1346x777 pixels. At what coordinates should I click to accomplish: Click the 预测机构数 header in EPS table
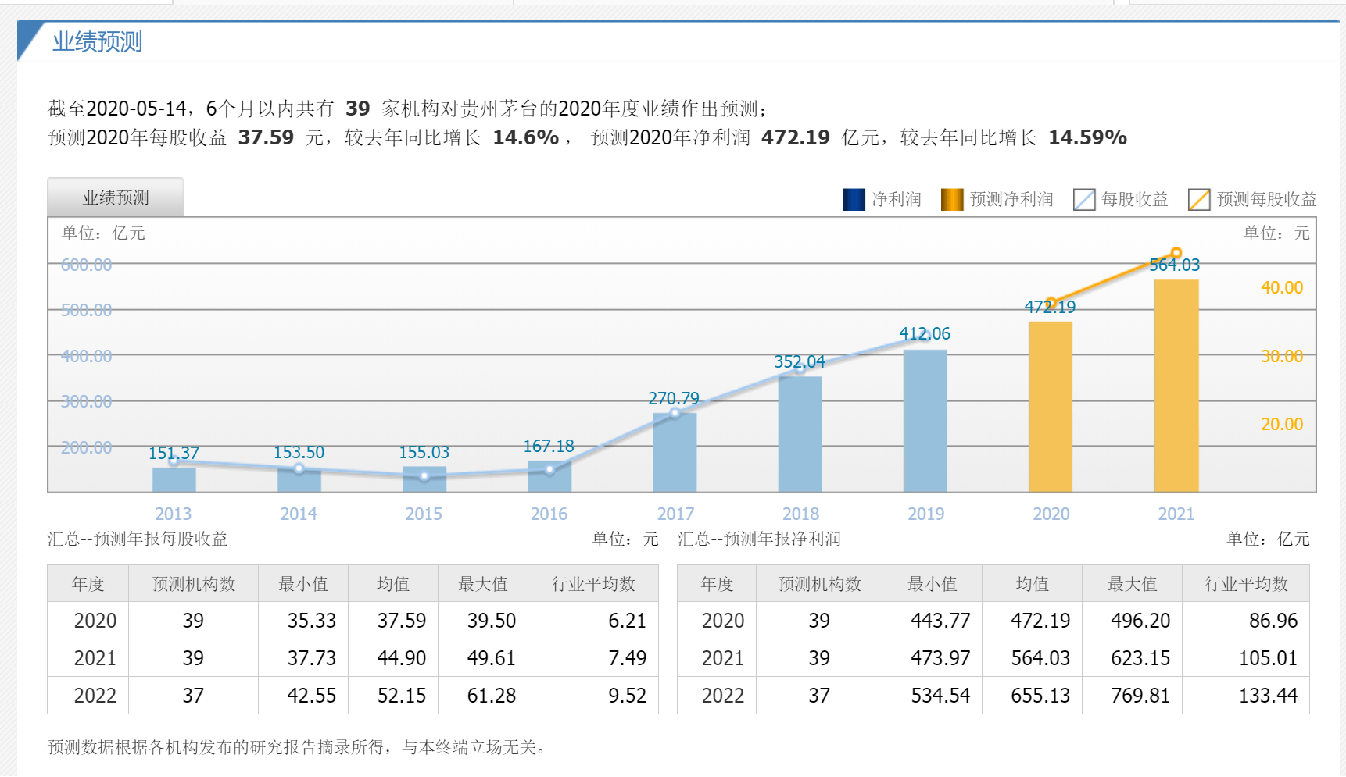tap(194, 584)
